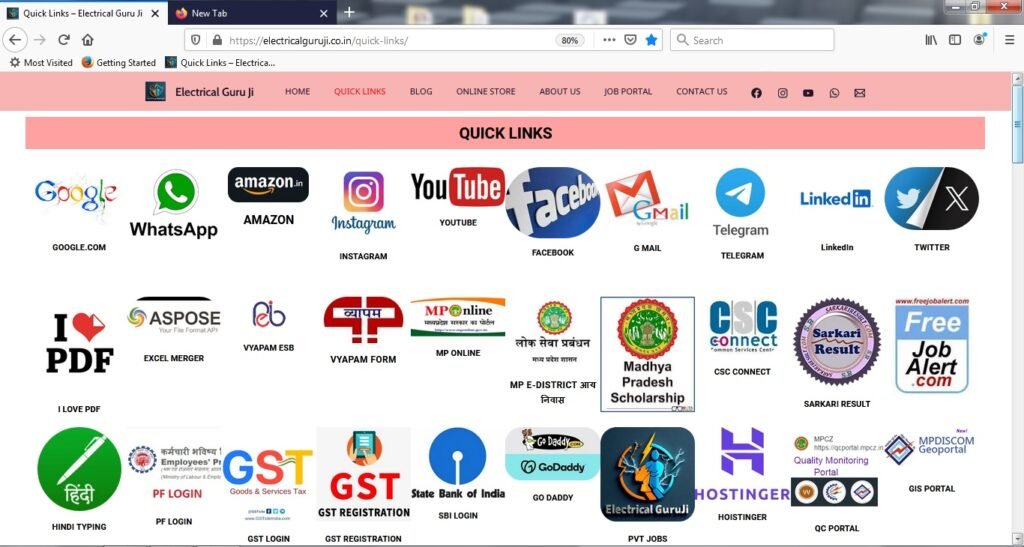
Task: Open the page actions three-dot menu
Action: [609, 40]
